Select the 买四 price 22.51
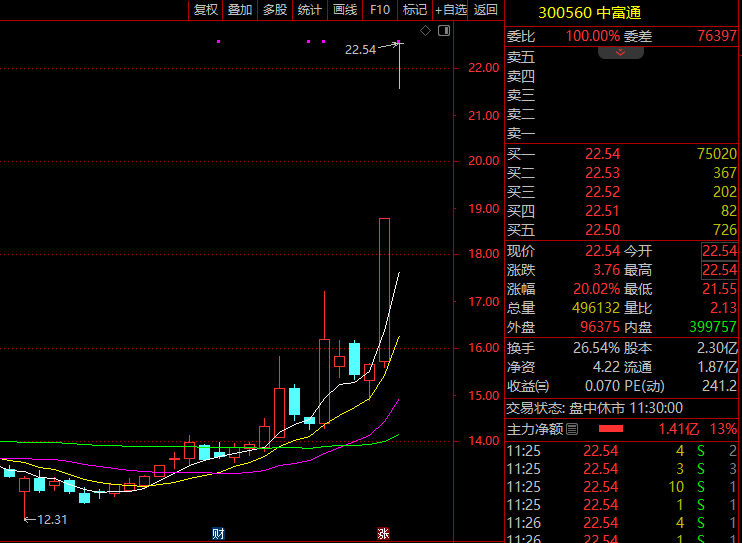 pos(602,211)
